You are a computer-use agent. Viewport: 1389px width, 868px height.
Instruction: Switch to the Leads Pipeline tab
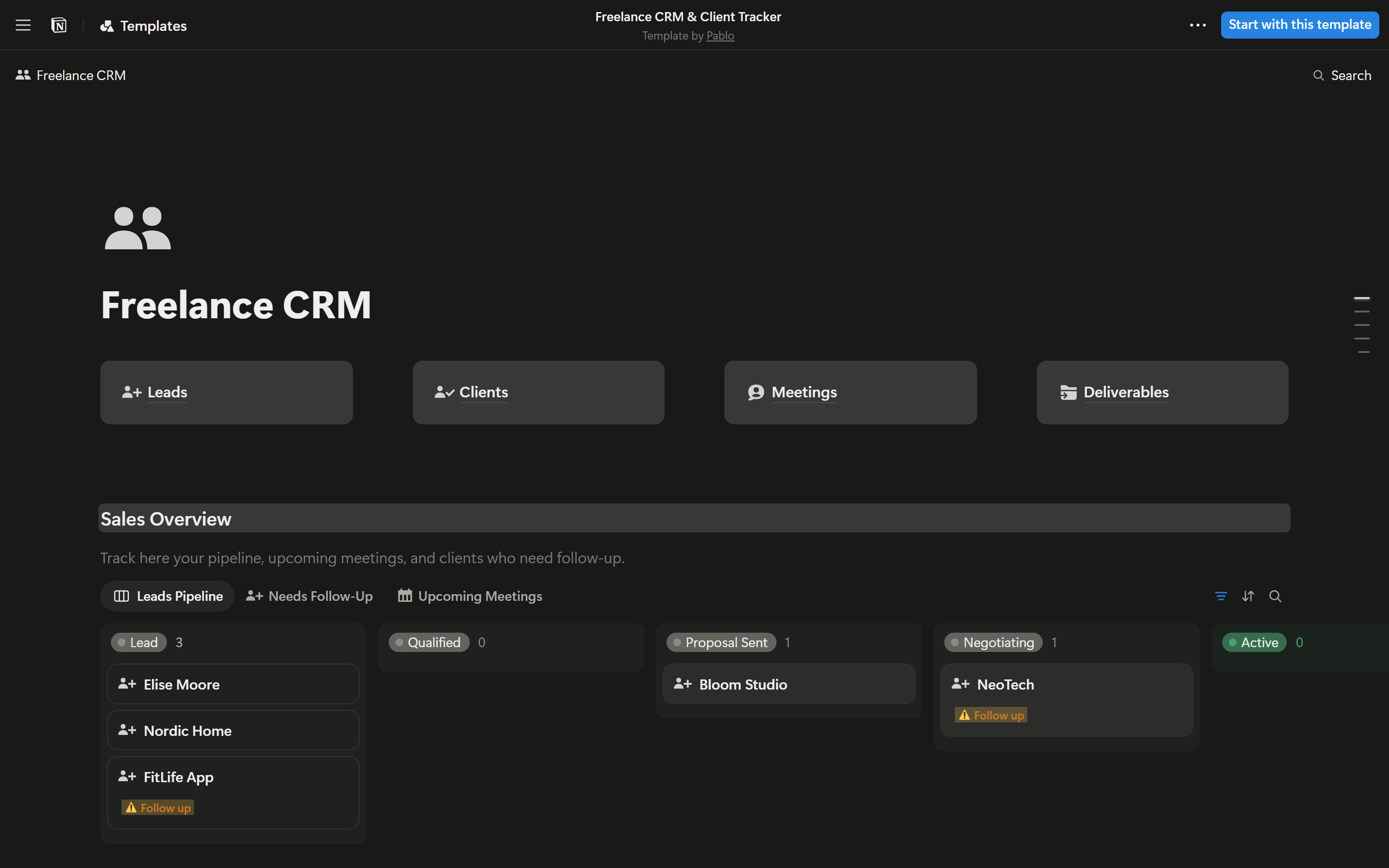click(x=167, y=596)
